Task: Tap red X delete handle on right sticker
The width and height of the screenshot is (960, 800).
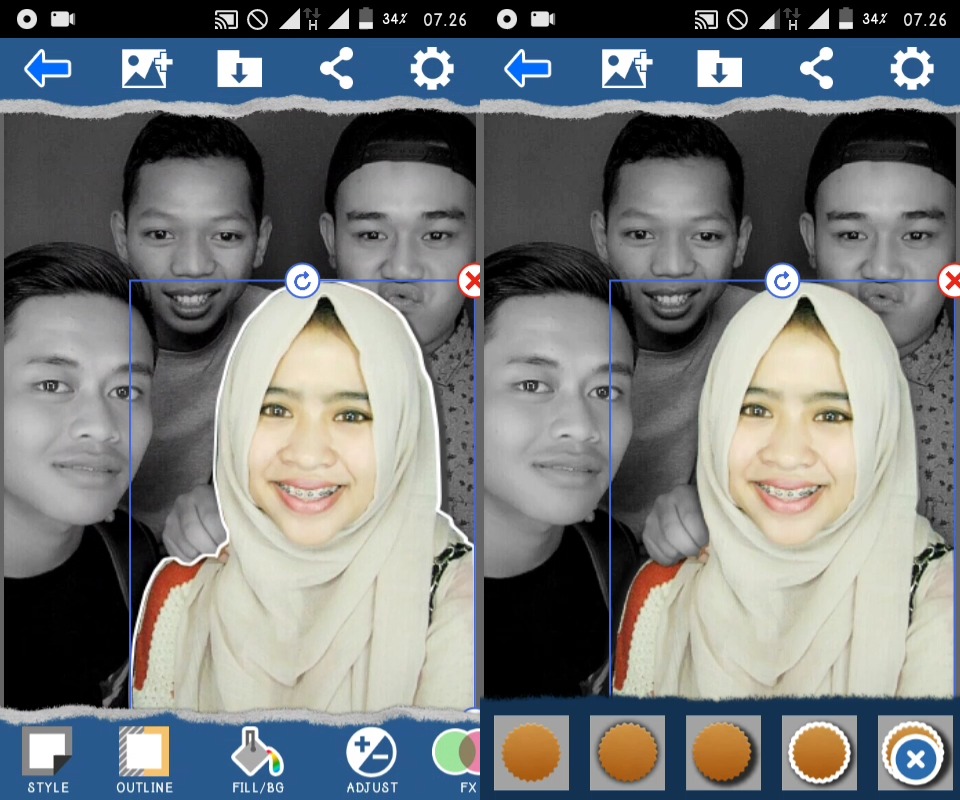Action: tap(950, 282)
